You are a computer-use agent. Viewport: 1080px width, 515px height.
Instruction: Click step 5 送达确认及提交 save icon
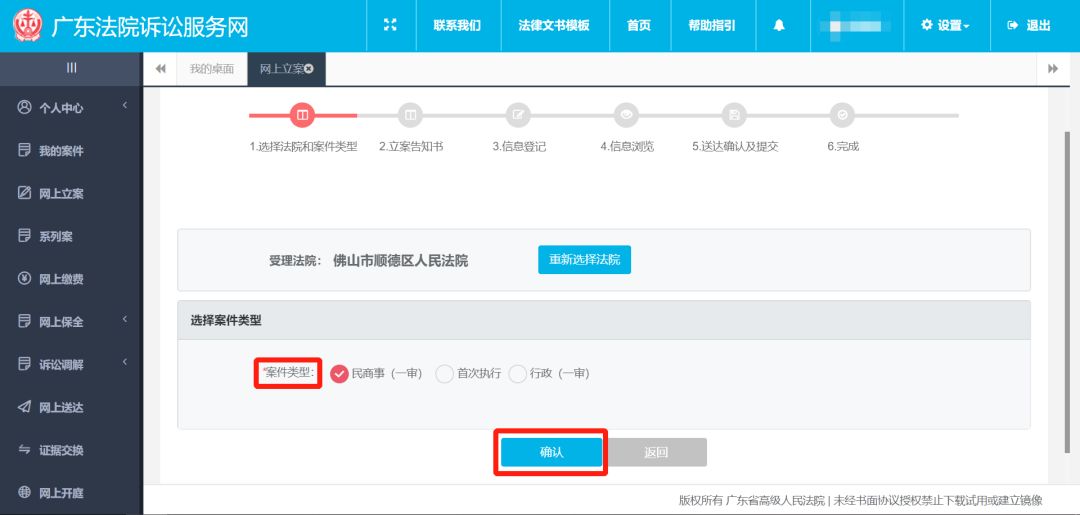tap(734, 115)
